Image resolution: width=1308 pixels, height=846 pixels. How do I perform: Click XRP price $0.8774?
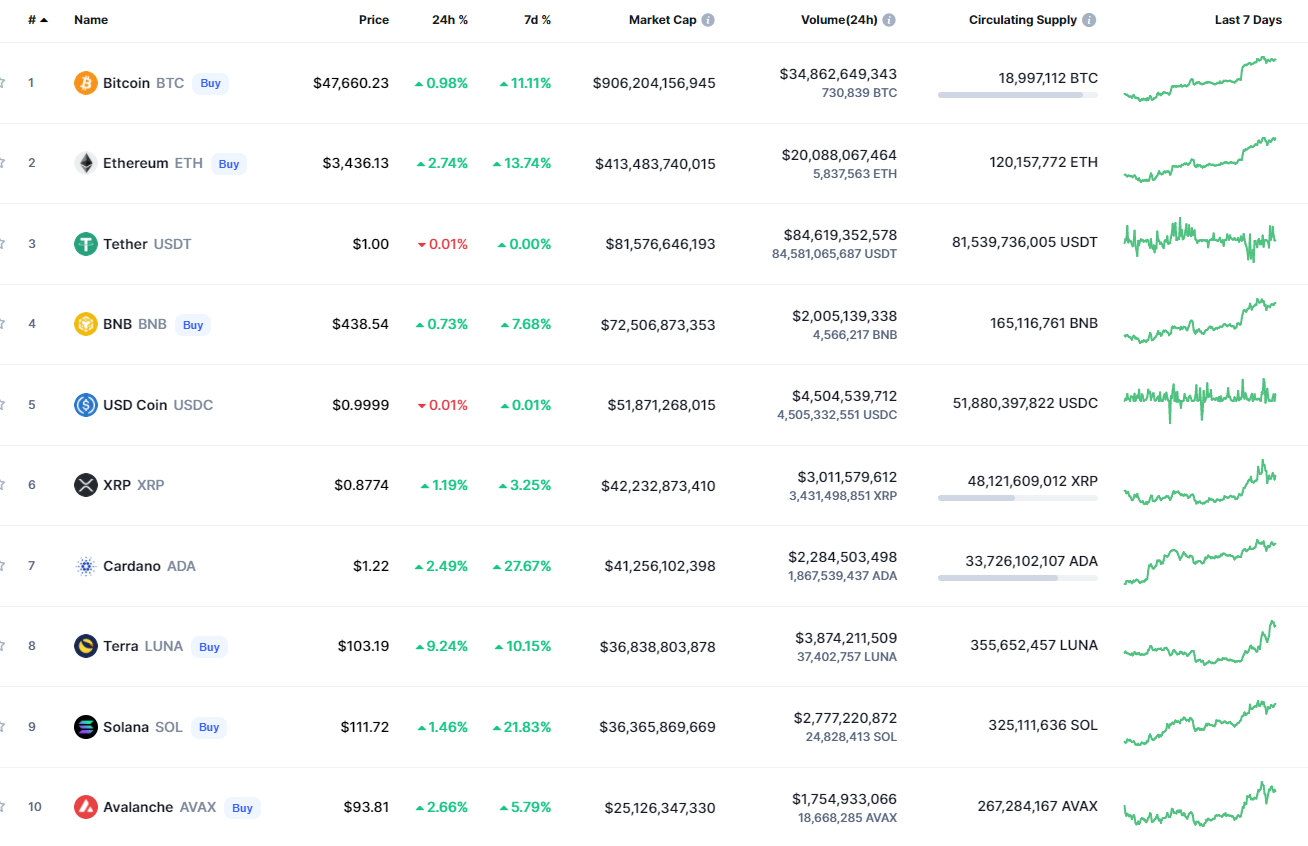click(362, 485)
